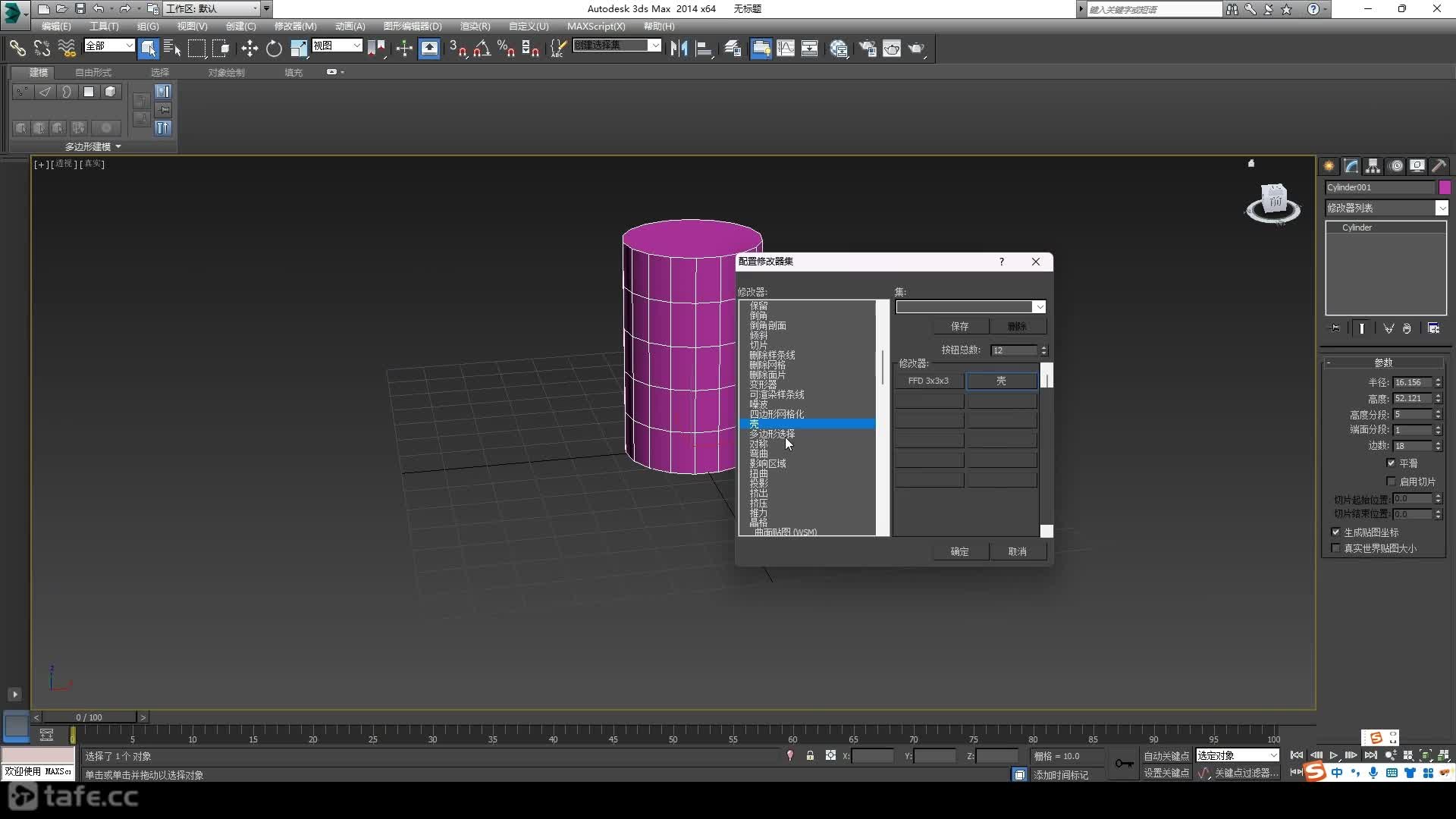This screenshot has width=1456, height=819.
Task: Switch to the 自由形式 ribbon tab
Action: coord(93,72)
